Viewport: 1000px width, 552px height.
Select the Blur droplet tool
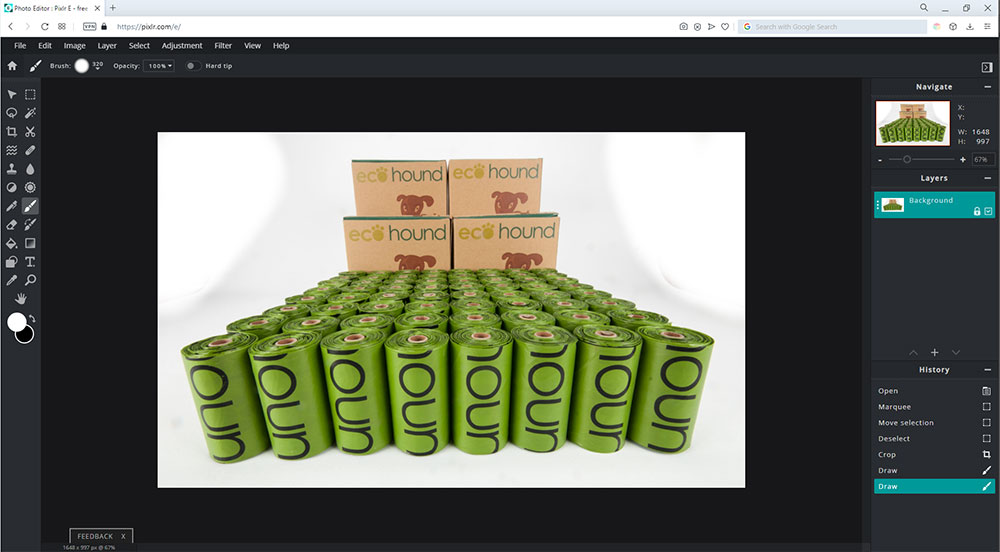coord(30,169)
